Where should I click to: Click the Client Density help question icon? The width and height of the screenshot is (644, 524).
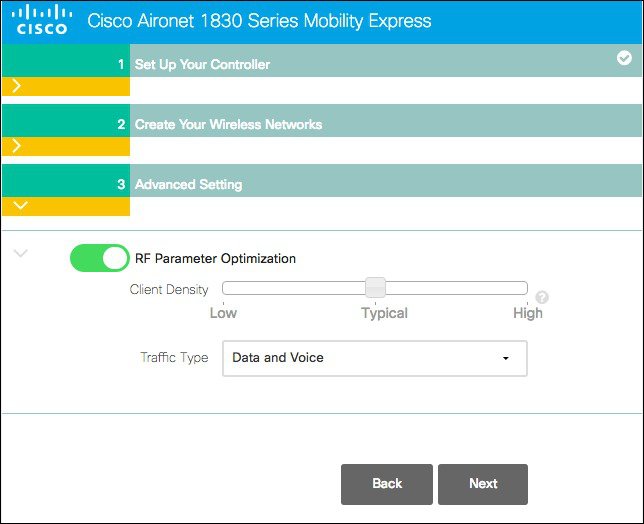pyautogui.click(x=542, y=297)
